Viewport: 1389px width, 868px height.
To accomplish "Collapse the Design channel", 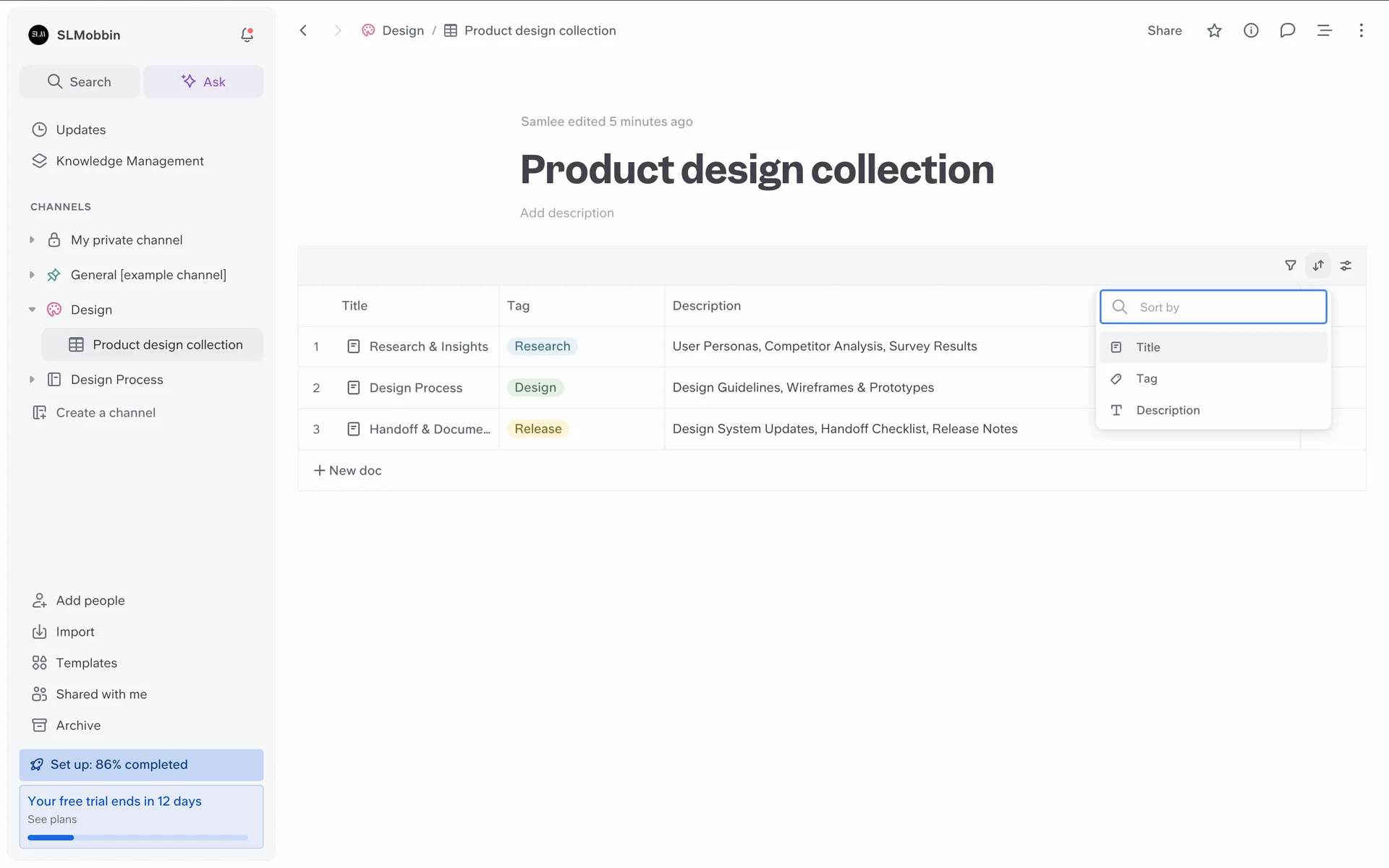I will pos(32,310).
